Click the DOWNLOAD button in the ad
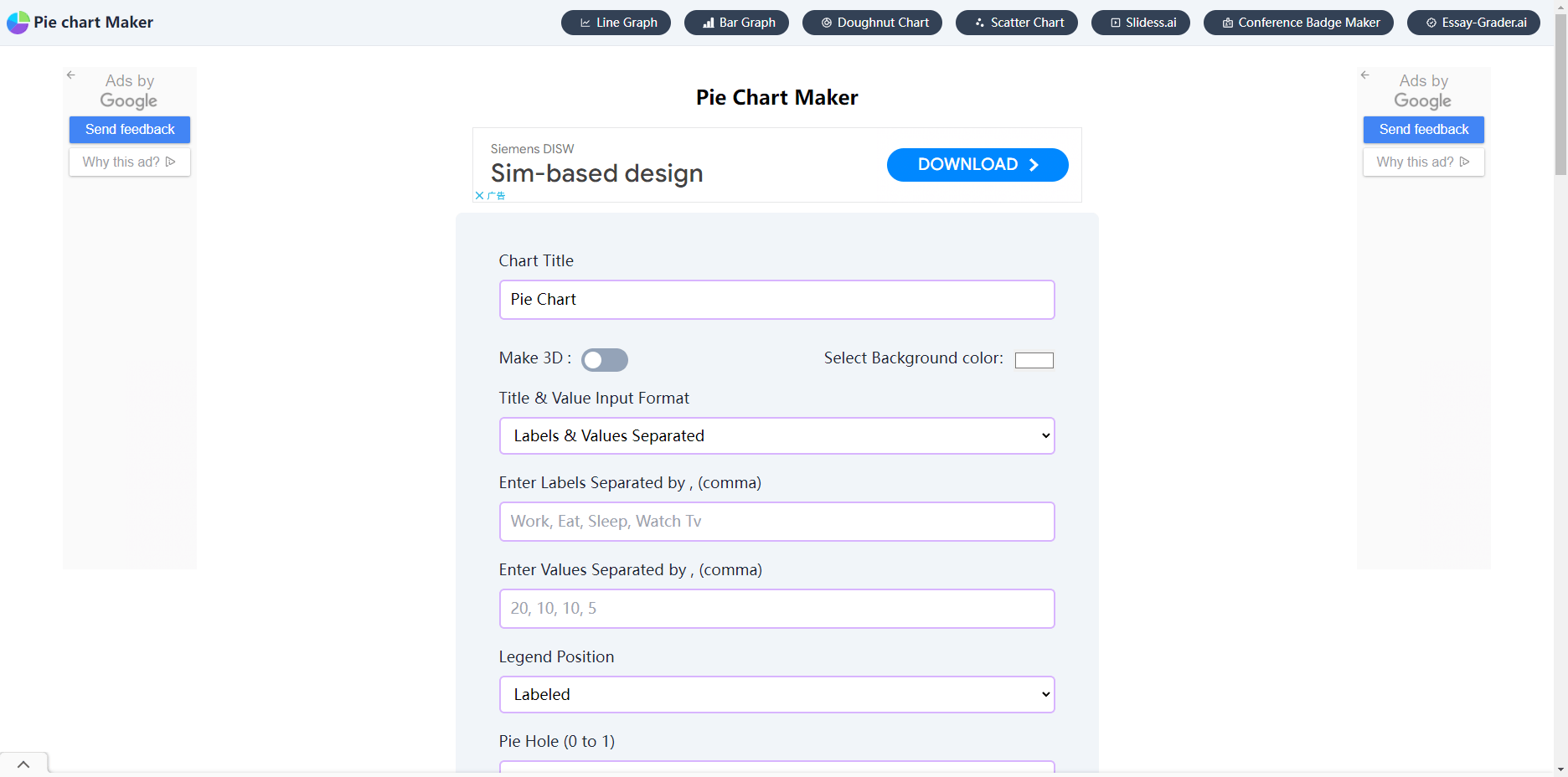1568x777 pixels. point(977,164)
